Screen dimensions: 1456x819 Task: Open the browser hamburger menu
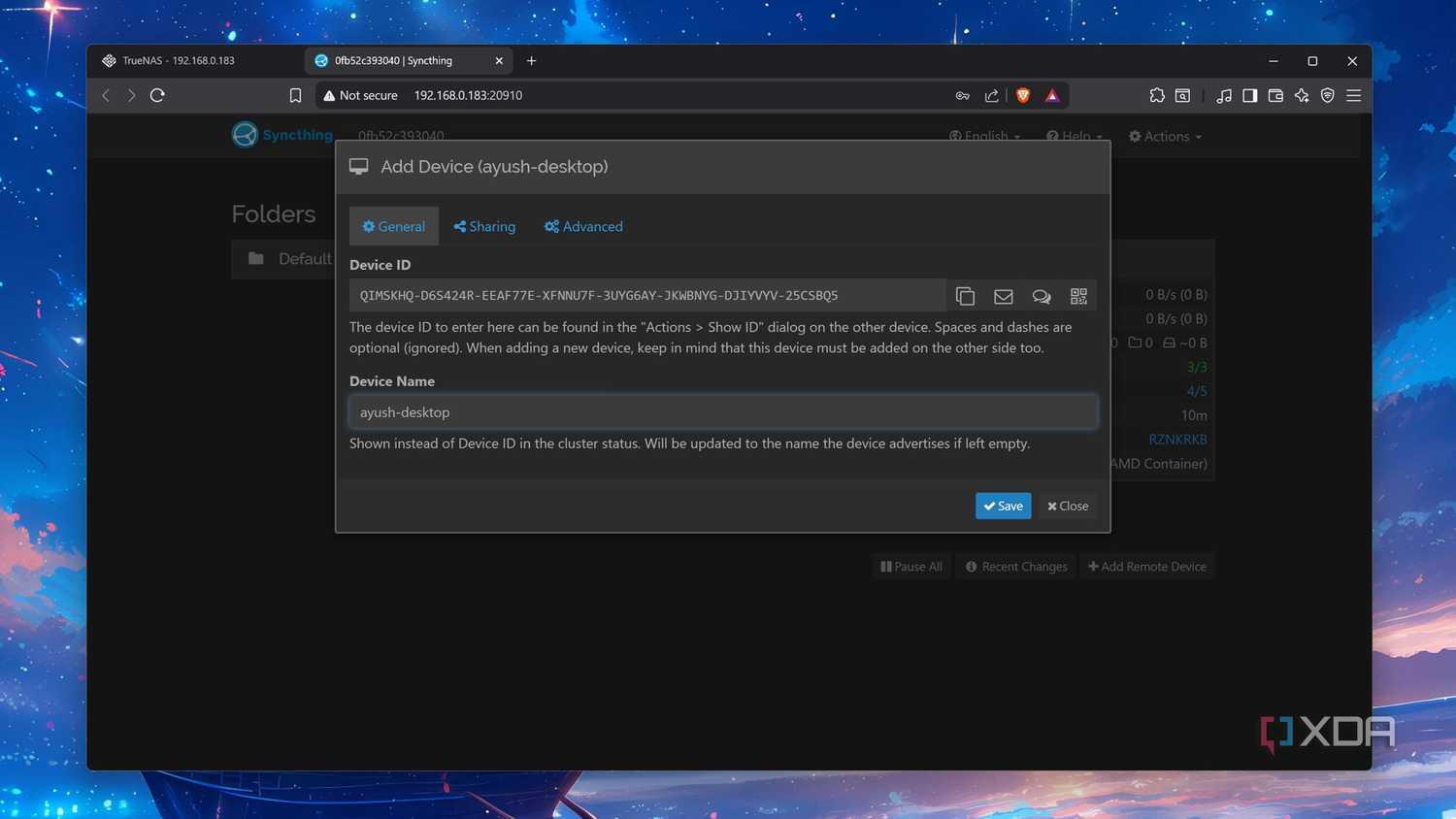pyautogui.click(x=1353, y=95)
